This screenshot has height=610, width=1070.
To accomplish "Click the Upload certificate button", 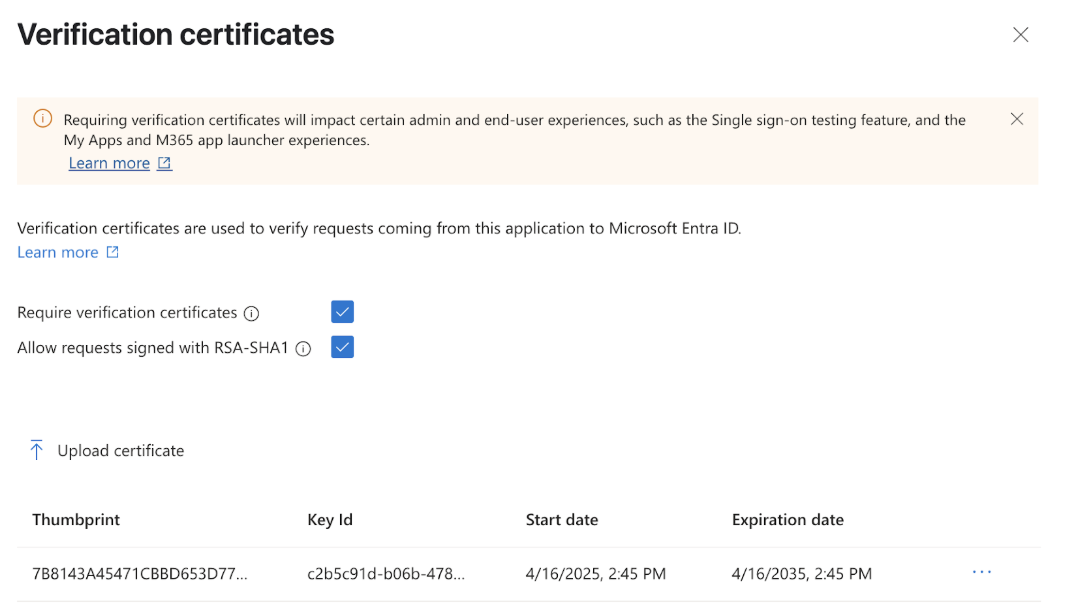I will pyautogui.click(x=120, y=451).
